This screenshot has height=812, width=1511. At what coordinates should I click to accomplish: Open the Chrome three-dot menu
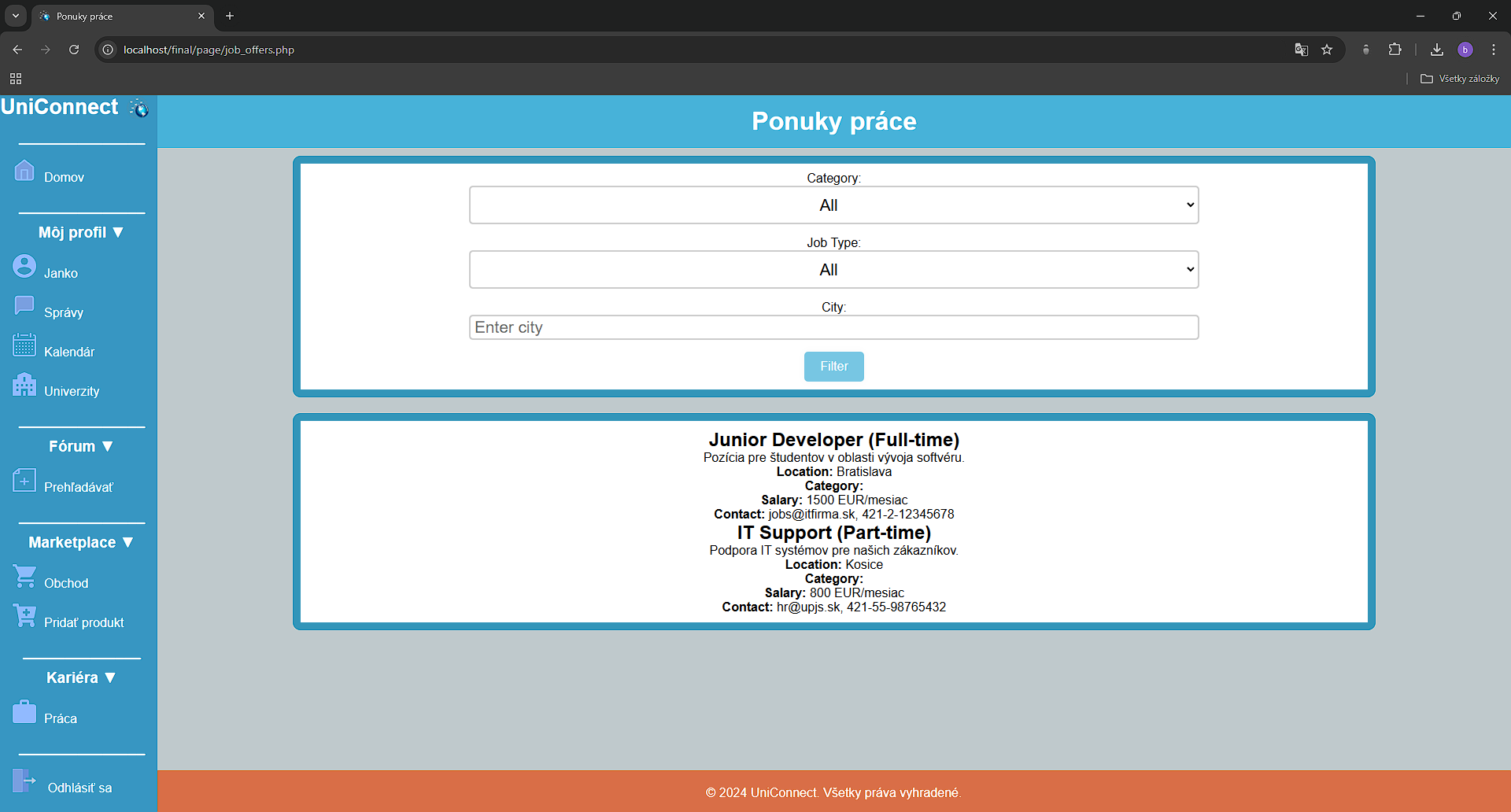coord(1494,50)
